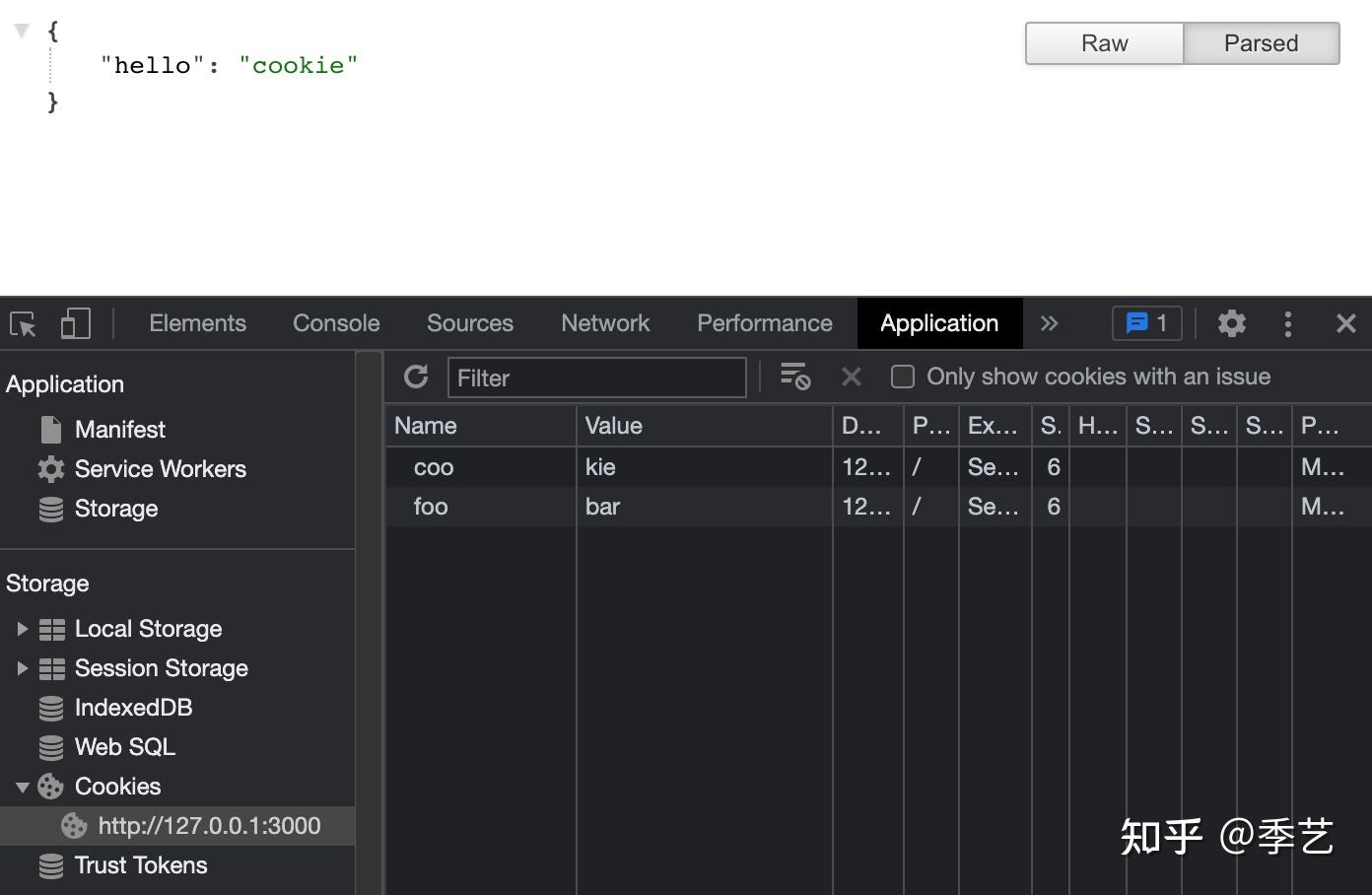Image resolution: width=1372 pixels, height=895 pixels.
Task: Refresh the cookies table
Action: (x=416, y=377)
